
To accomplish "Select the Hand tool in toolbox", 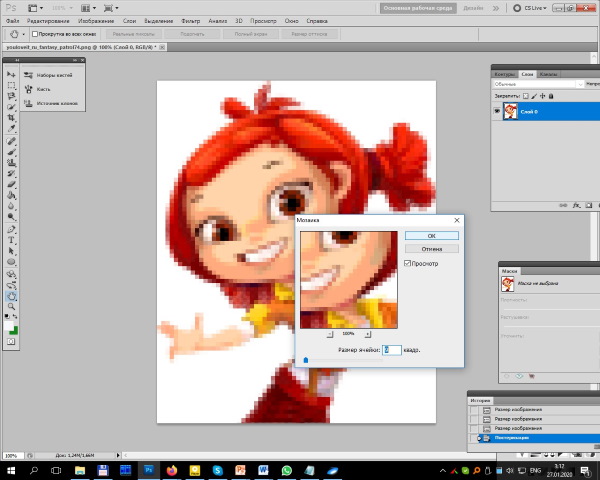I will tap(11, 296).
